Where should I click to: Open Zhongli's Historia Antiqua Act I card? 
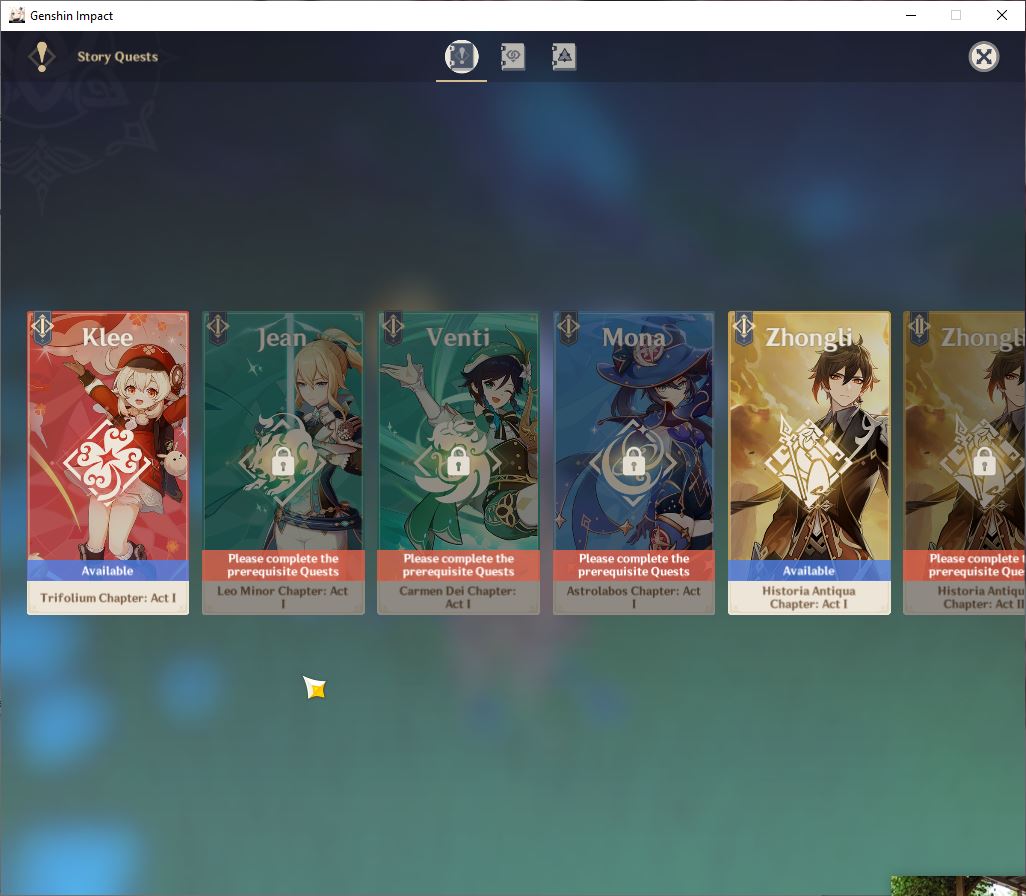coord(809,463)
